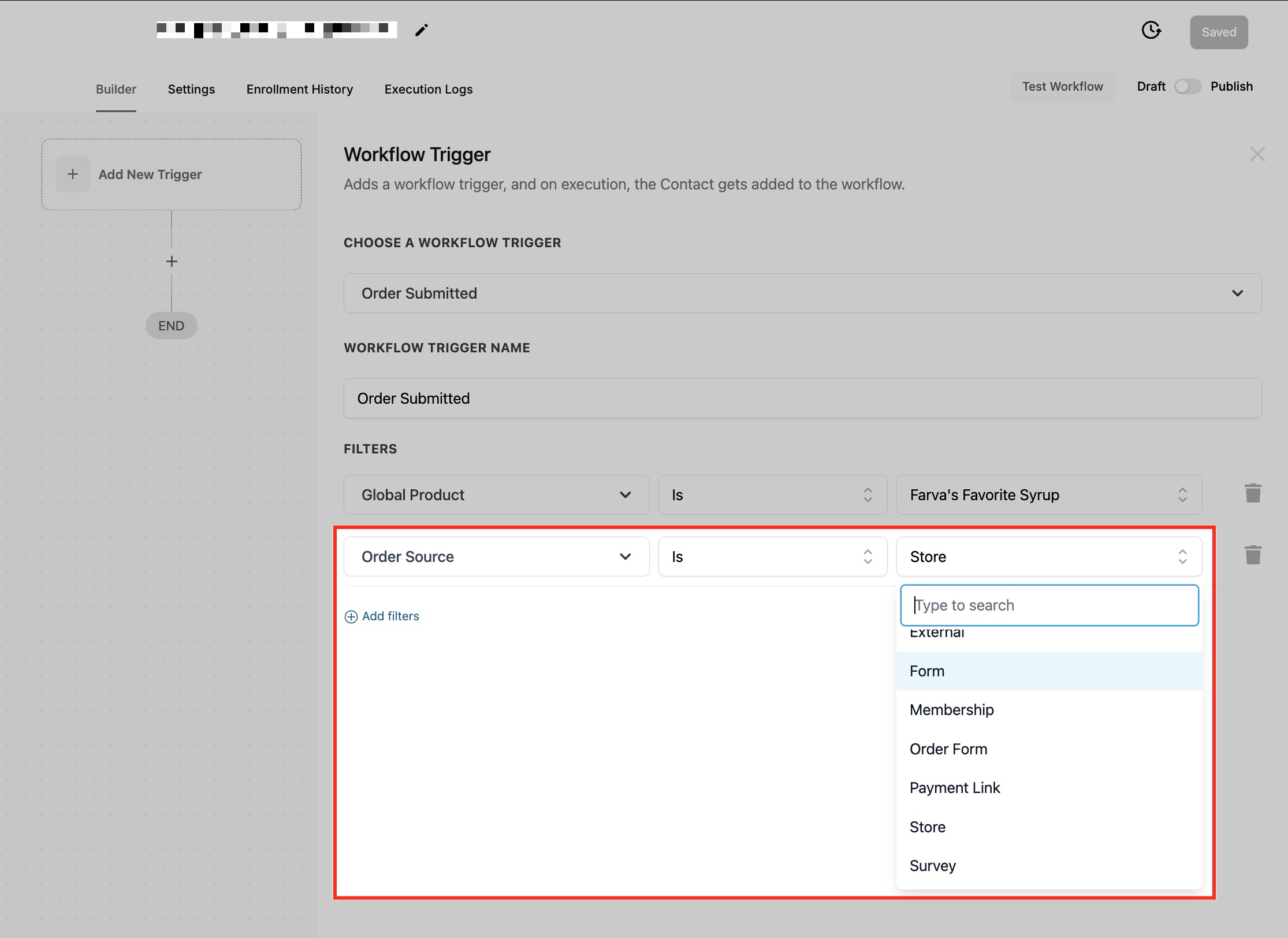Viewport: 1288px width, 938px height.
Task: Click the Add filters link
Action: coord(390,616)
